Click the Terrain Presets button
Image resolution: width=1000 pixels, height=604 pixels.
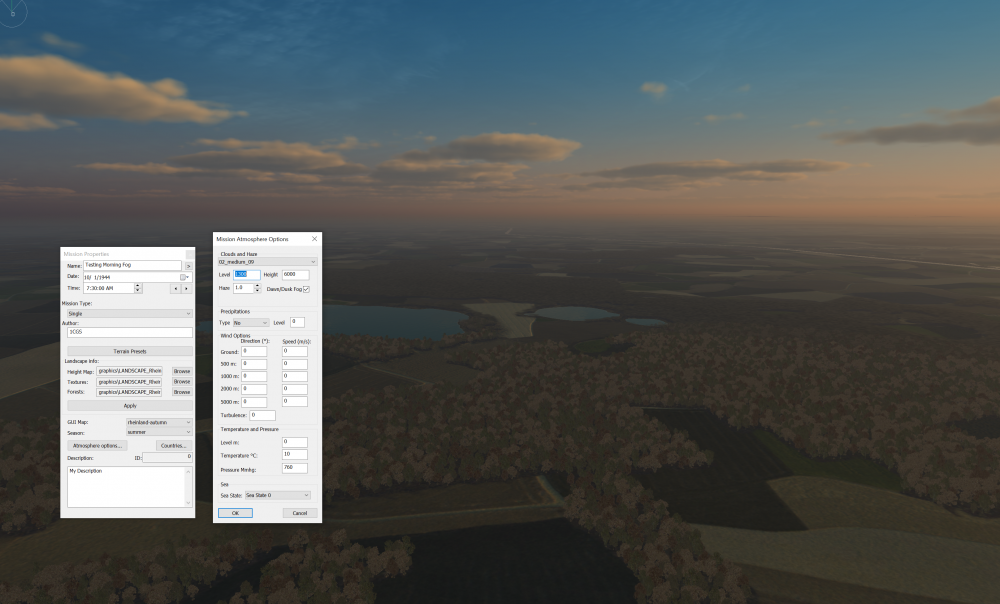129,351
